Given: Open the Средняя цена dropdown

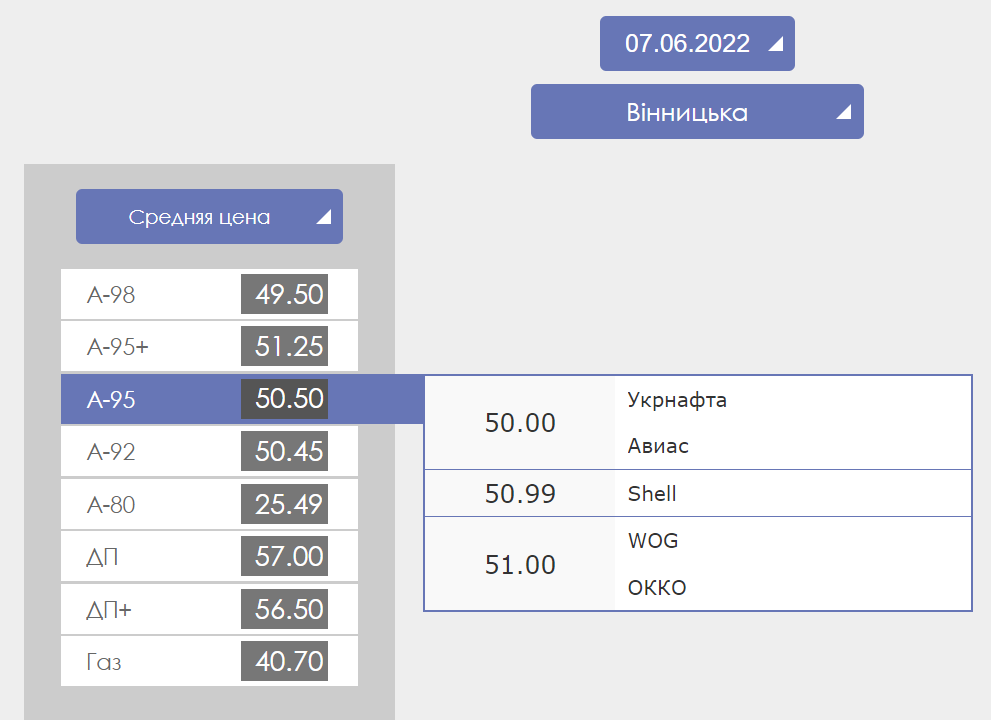Looking at the screenshot, I should [200, 217].
